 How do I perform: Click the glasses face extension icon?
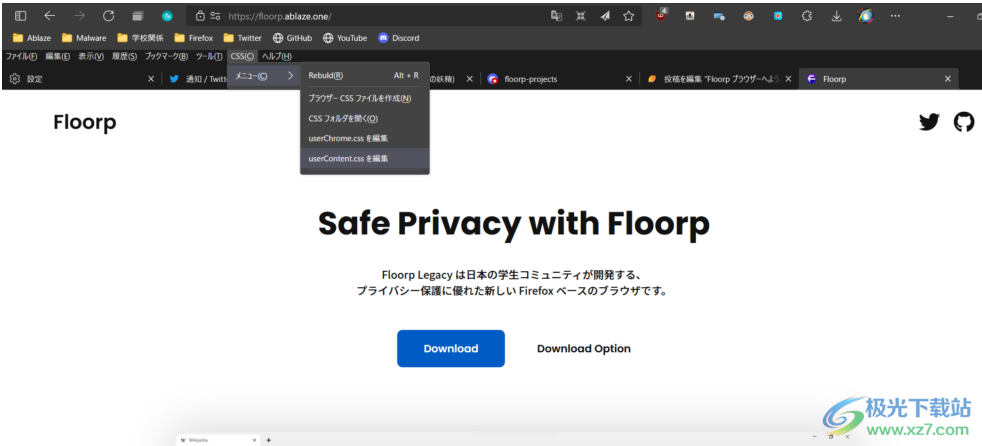(x=748, y=16)
